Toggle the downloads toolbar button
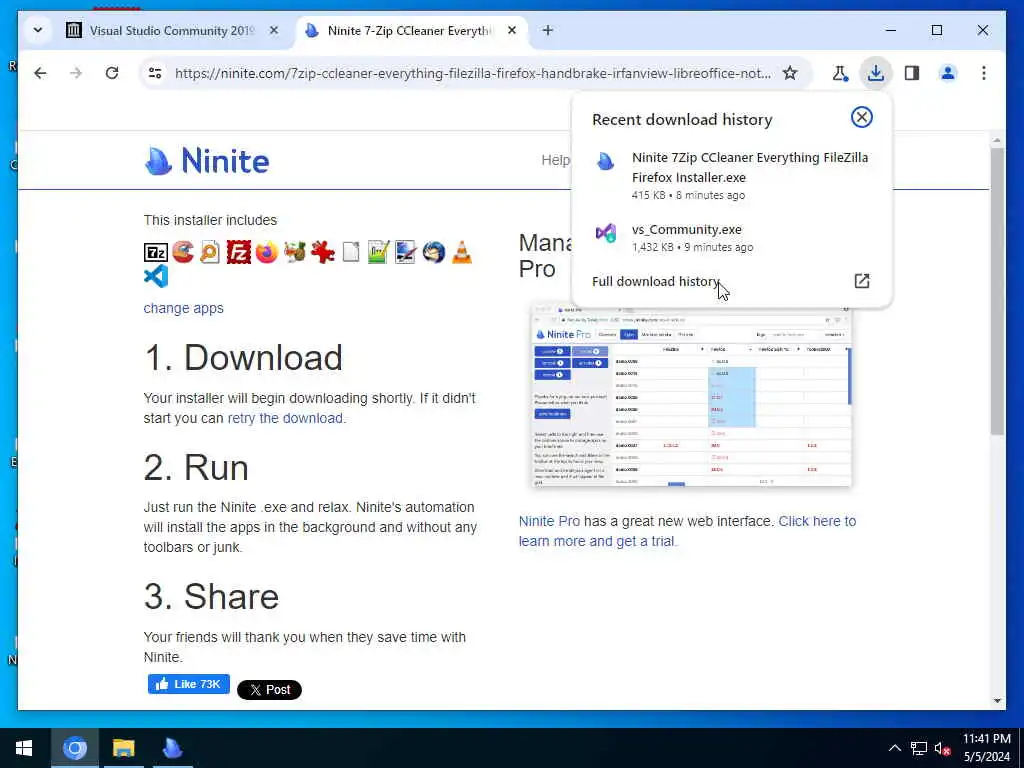 [876, 73]
